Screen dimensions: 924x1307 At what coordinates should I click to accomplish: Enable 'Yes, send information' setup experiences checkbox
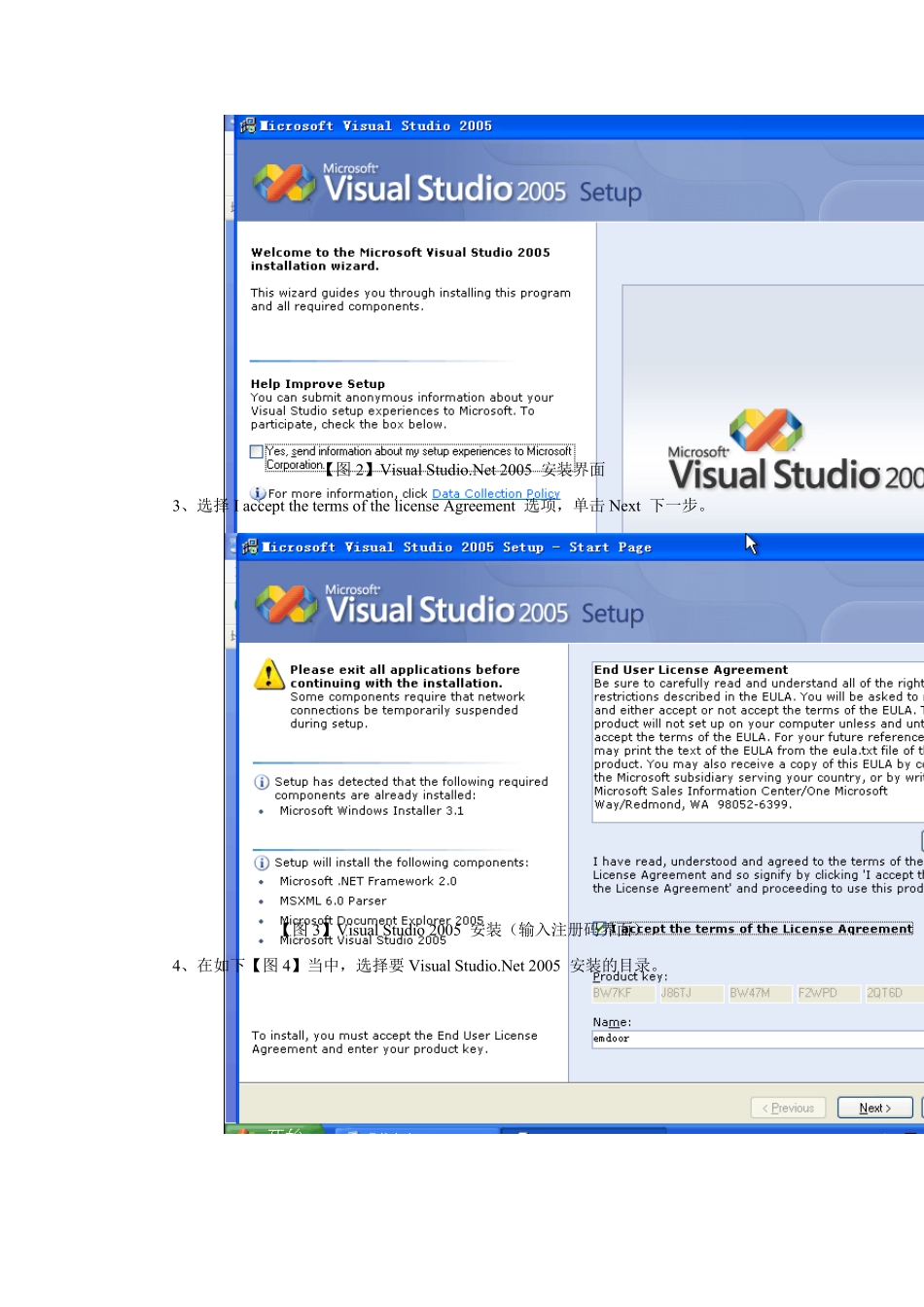pyautogui.click(x=257, y=451)
